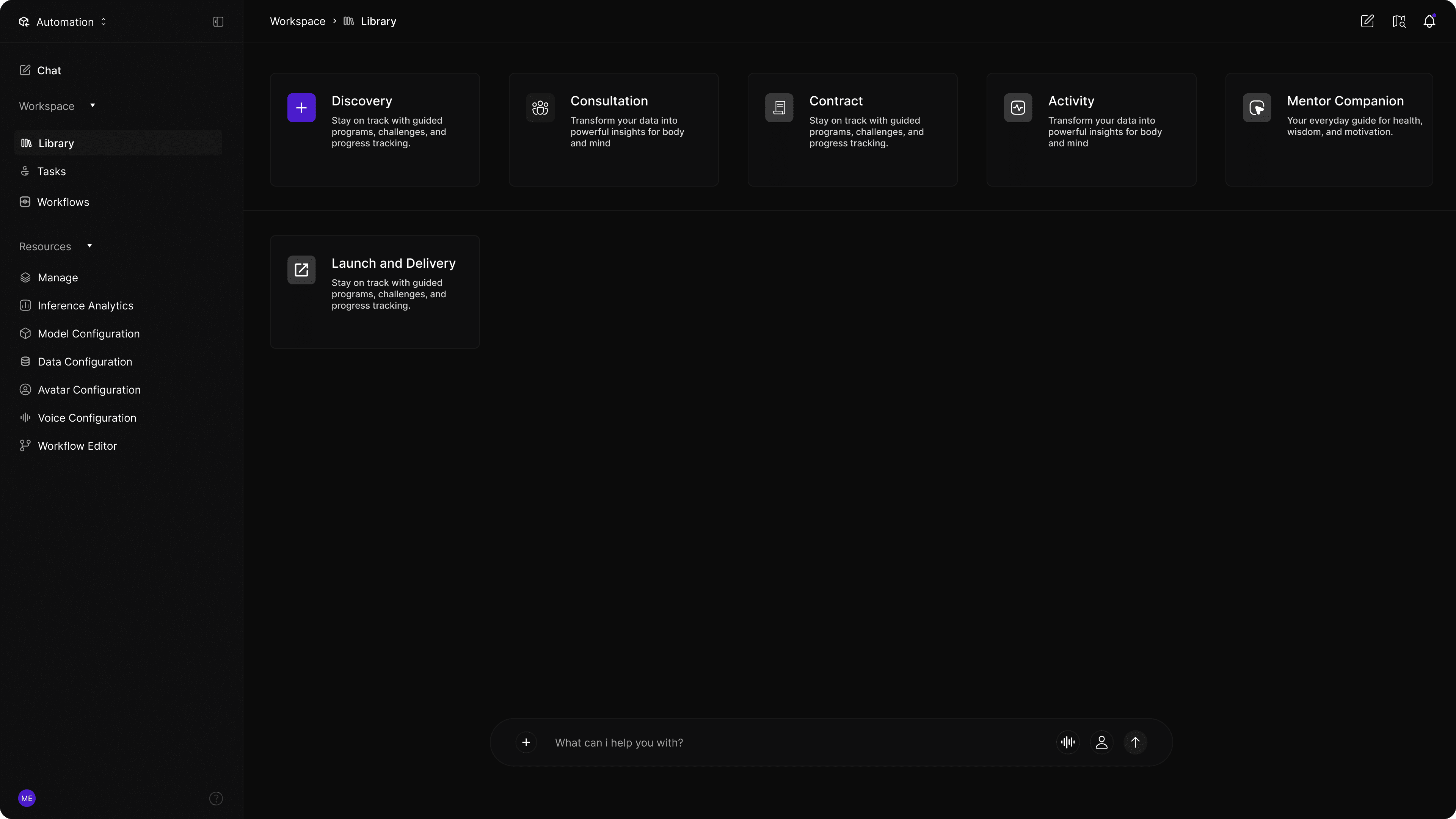
Task: Go to Tasks in sidebar
Action: (51, 171)
